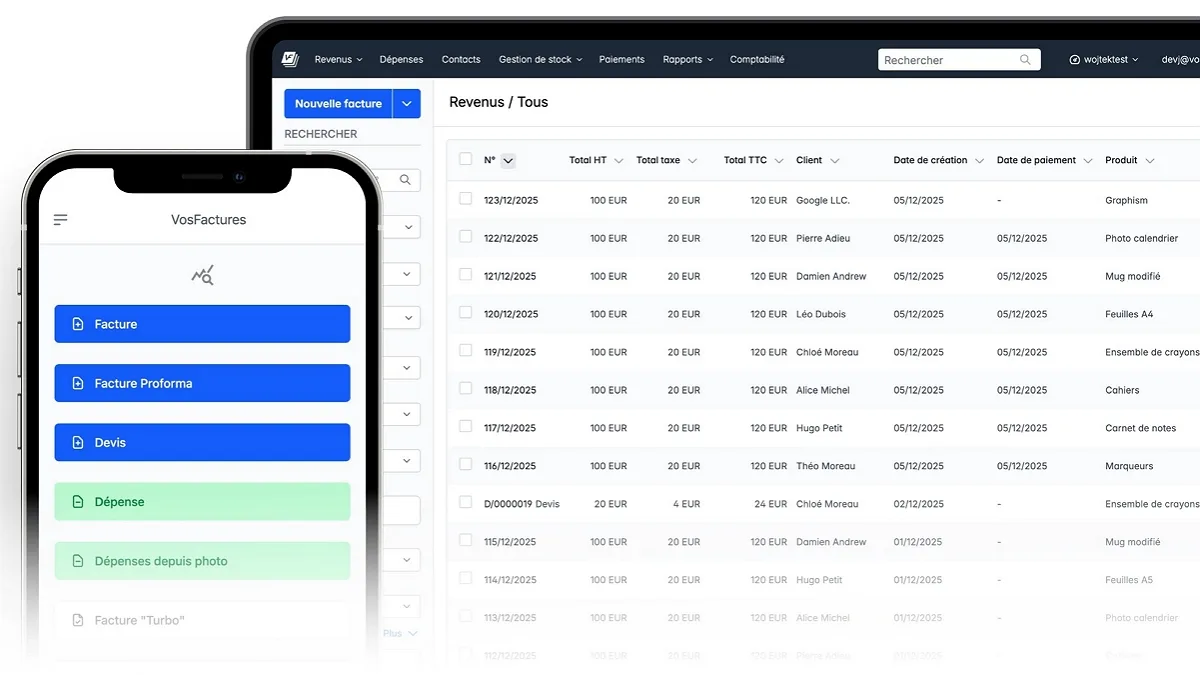The height and width of the screenshot is (675, 1200).
Task: Click the Produit column chevron
Action: pyautogui.click(x=1150, y=161)
